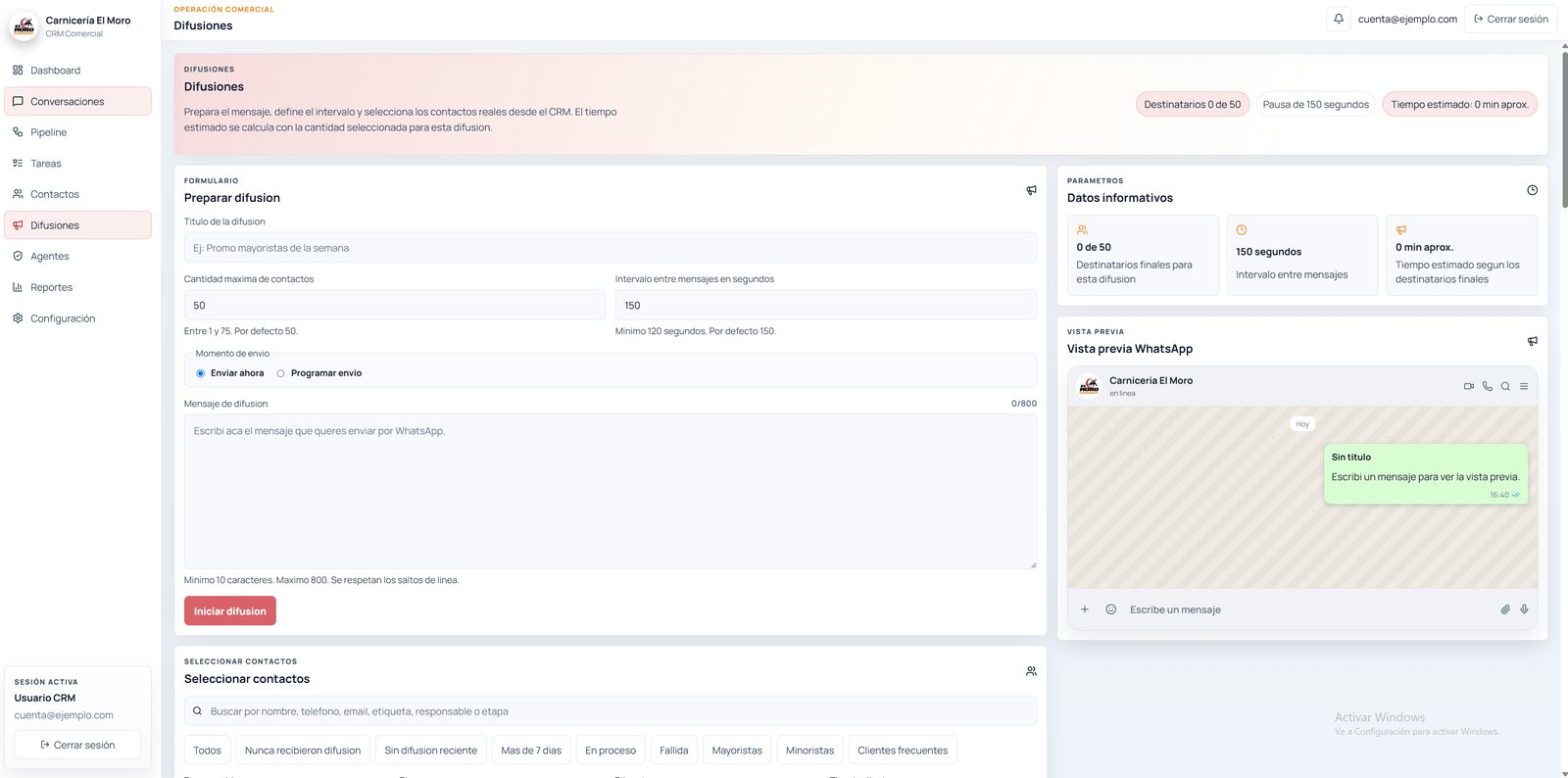Select the Sin difusion reciente filter chip
This screenshot has width=1568, height=778.
tap(431, 751)
